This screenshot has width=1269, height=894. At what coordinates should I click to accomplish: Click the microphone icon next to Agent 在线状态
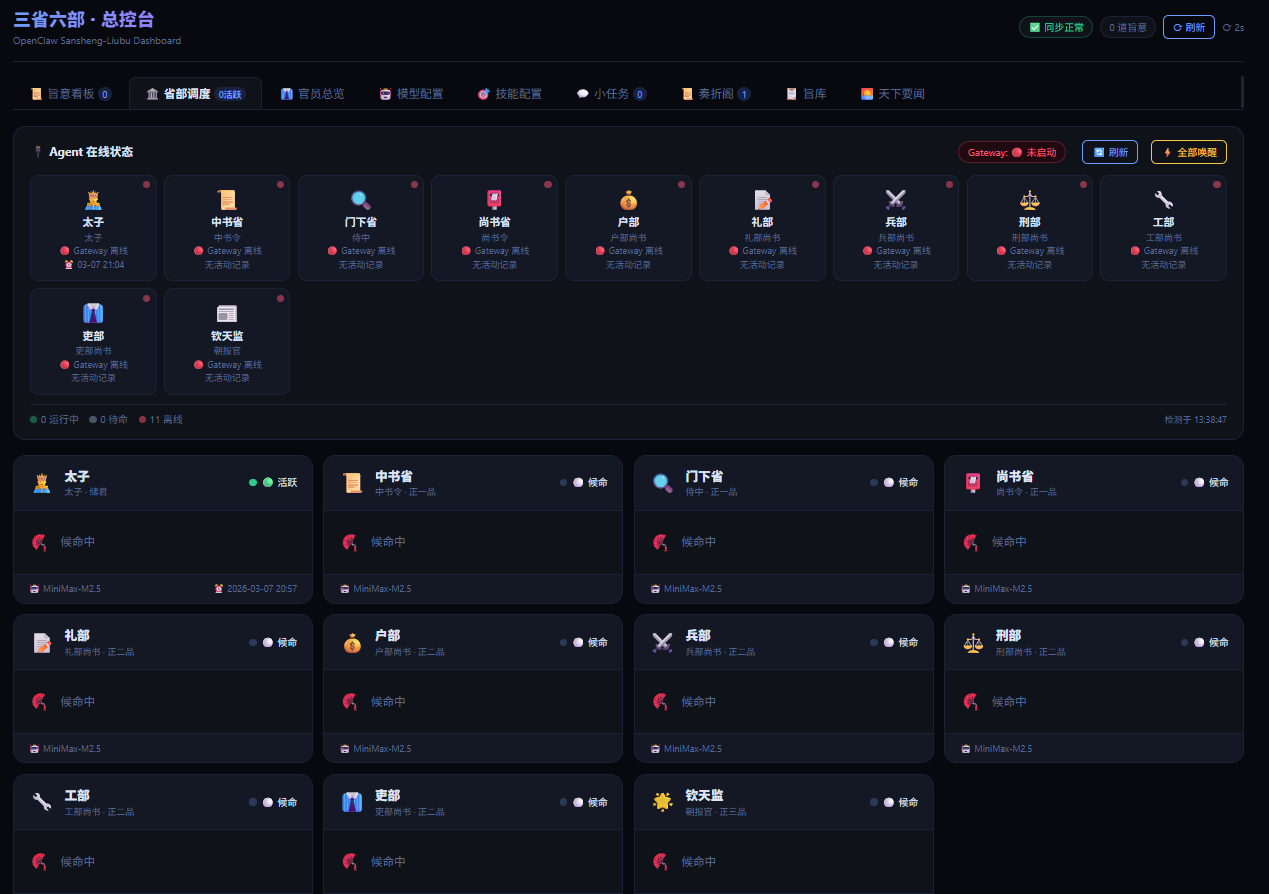click(38, 152)
